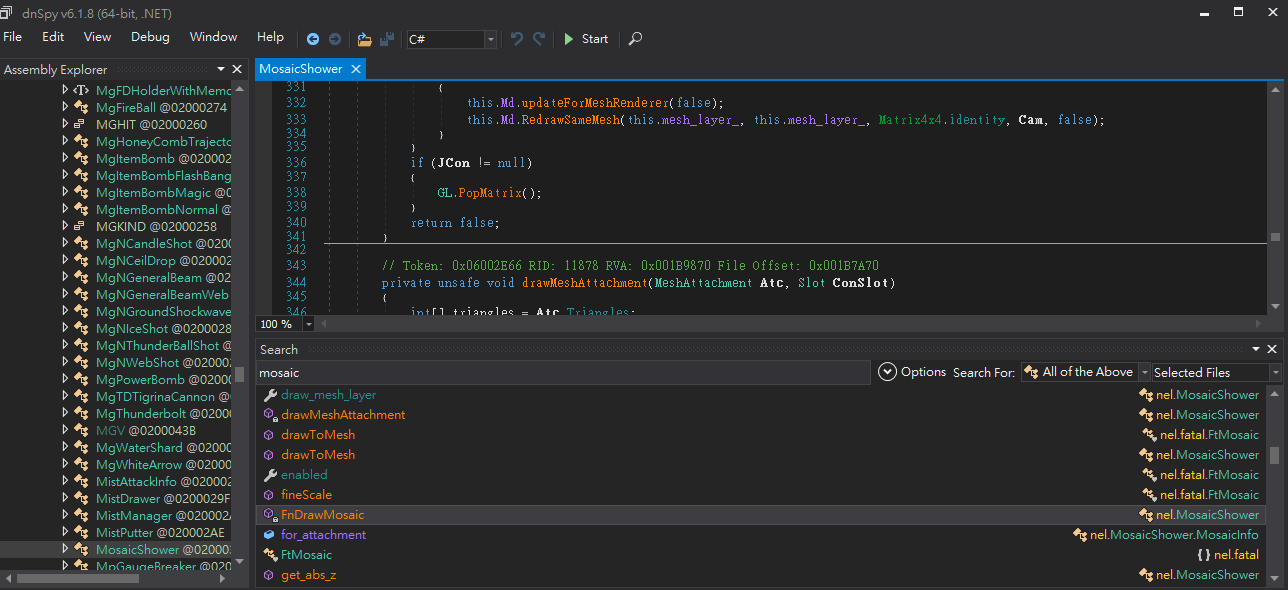
Task: Open the Search panel window position menu arrow
Action: tap(1257, 349)
